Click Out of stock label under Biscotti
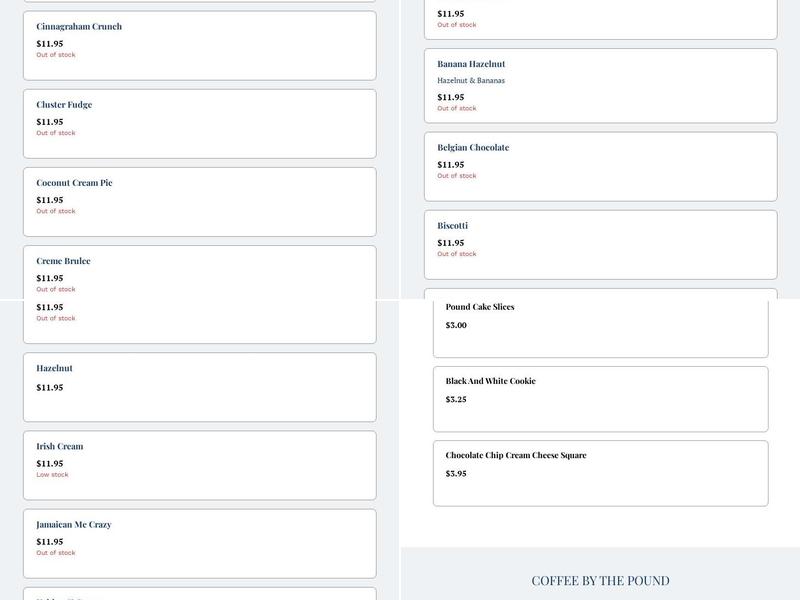Screen dimensions: 800x600 [456, 254]
